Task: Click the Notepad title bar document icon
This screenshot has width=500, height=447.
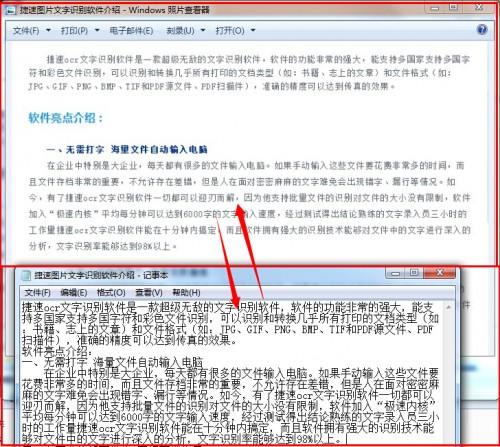Action: click(x=26, y=275)
